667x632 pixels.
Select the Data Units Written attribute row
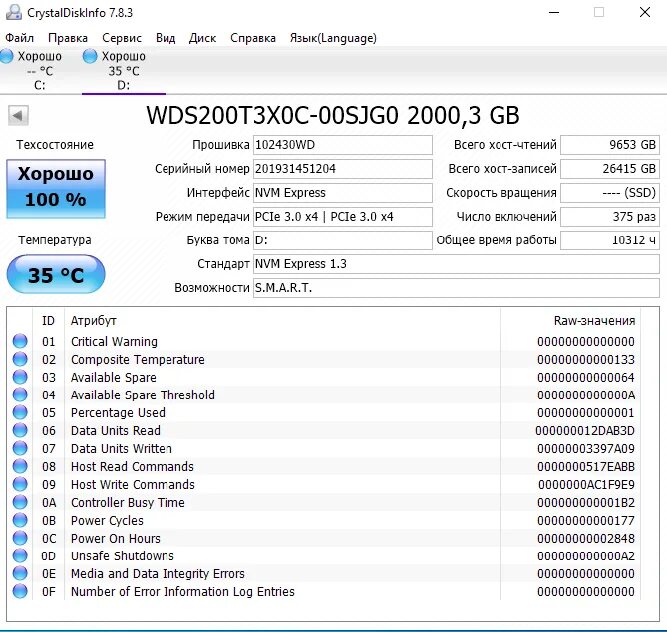pyautogui.click(x=325, y=448)
